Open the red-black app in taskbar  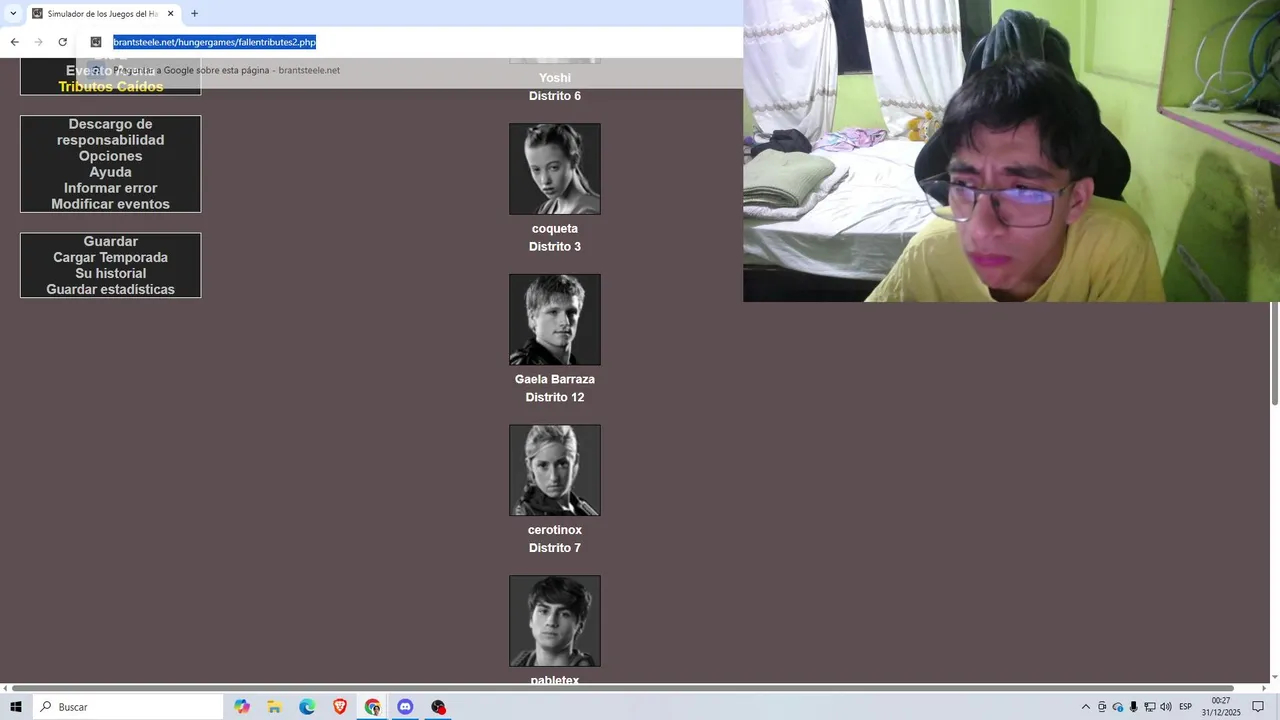(438, 707)
